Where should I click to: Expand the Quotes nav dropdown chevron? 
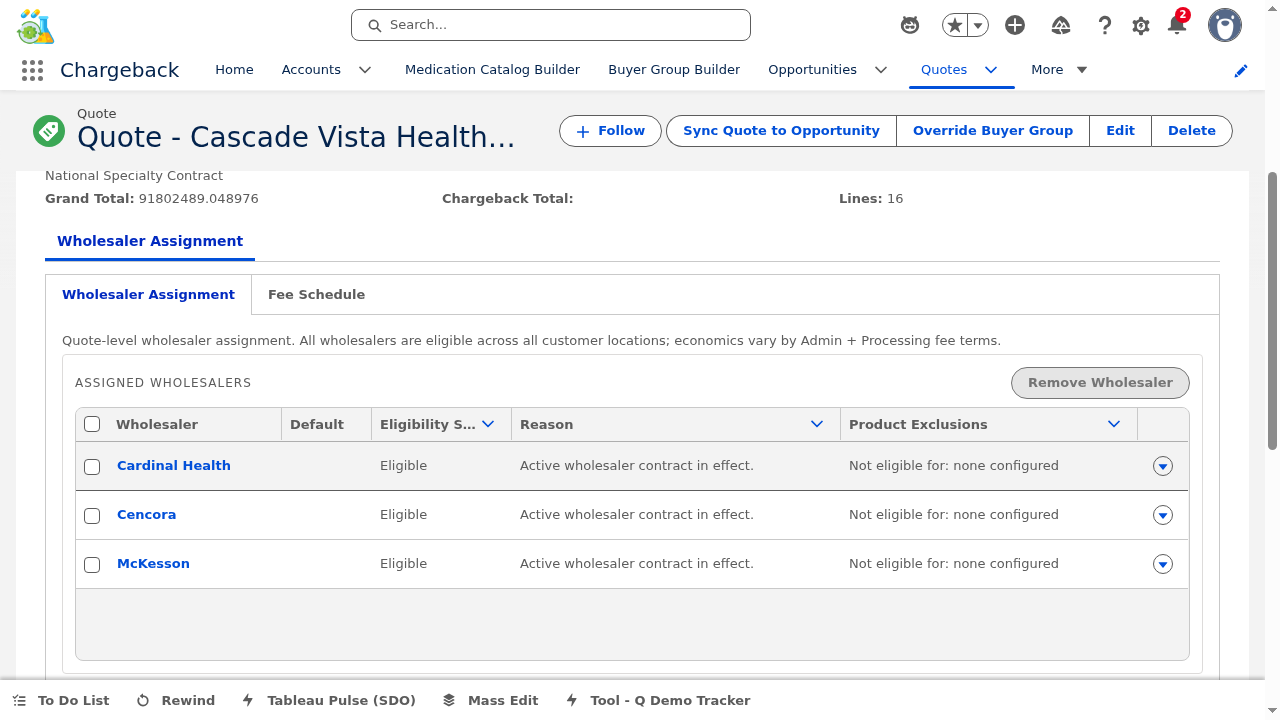tap(991, 70)
